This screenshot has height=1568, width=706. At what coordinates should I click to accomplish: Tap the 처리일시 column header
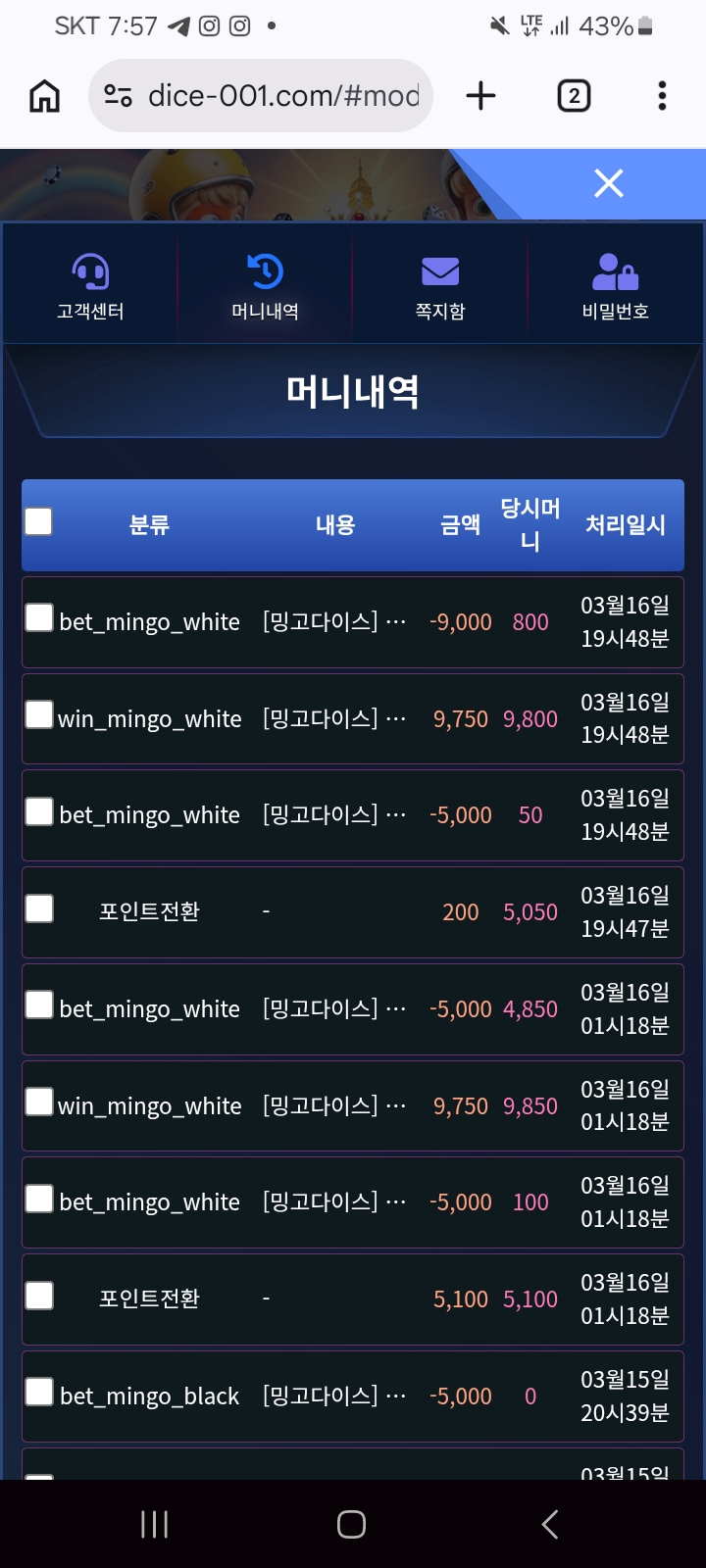click(x=625, y=525)
